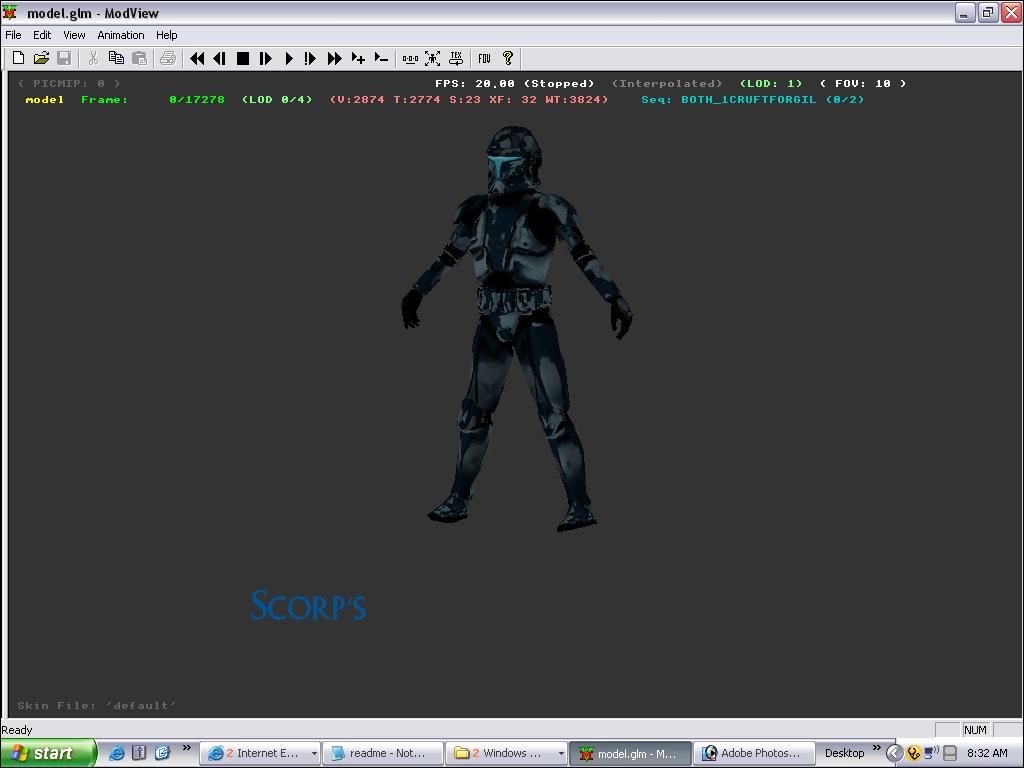Step back one animation frame
This screenshot has height=768, width=1024.
tap(219, 59)
